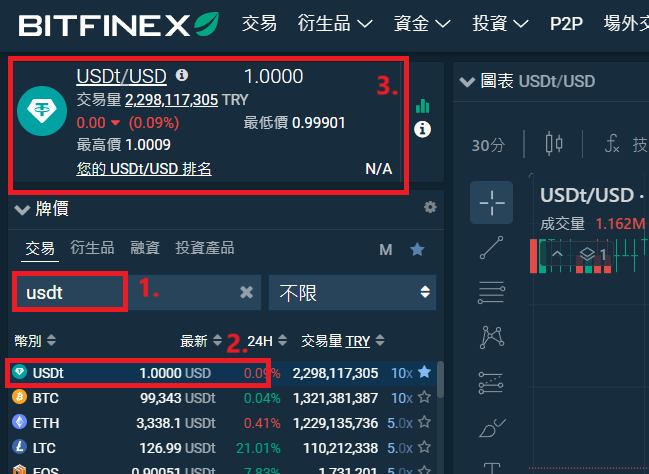Clear the usdt search with the X icon
This screenshot has width=649, height=474.
pos(246,293)
